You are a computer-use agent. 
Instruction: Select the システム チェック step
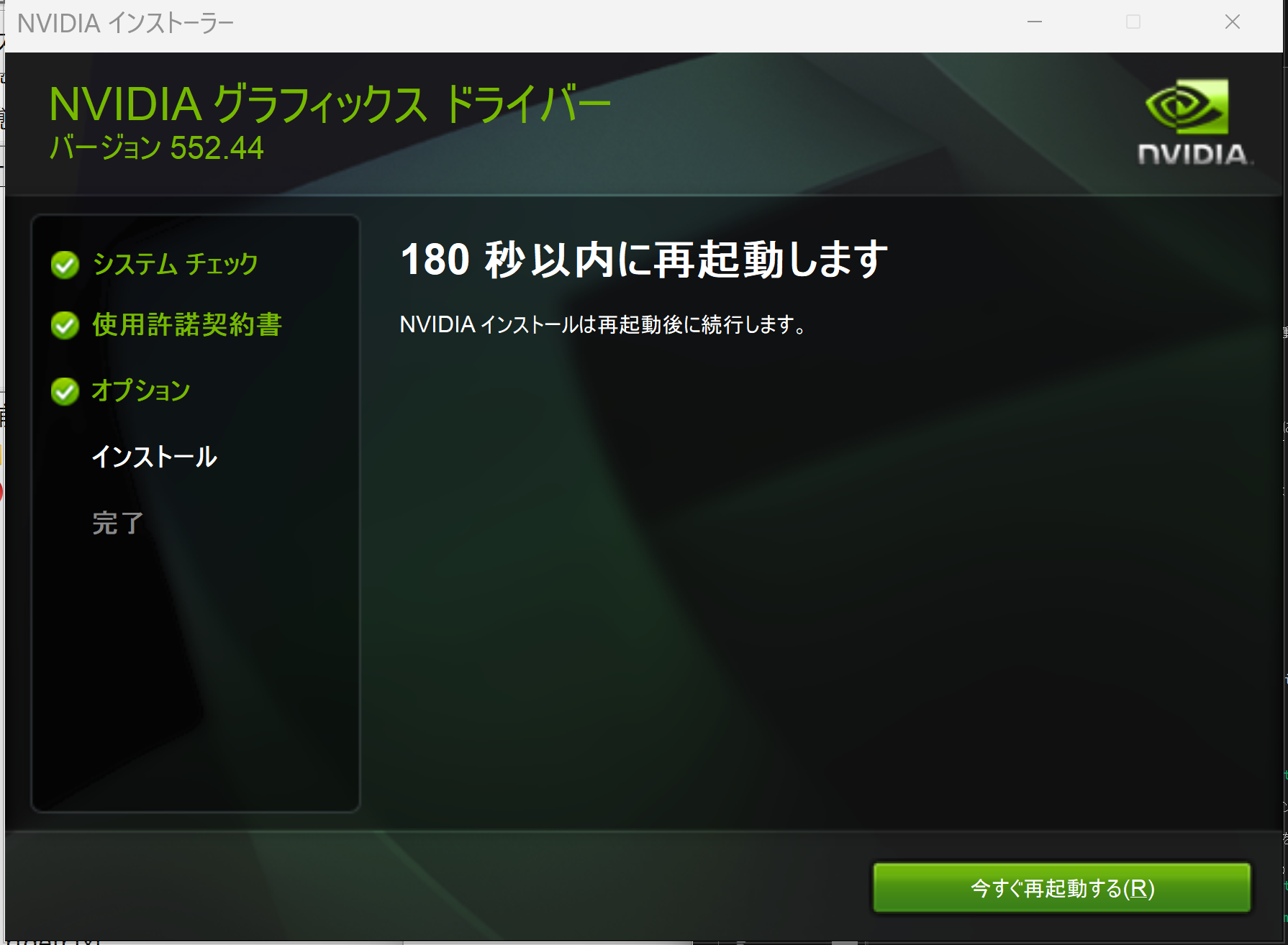click(x=175, y=264)
